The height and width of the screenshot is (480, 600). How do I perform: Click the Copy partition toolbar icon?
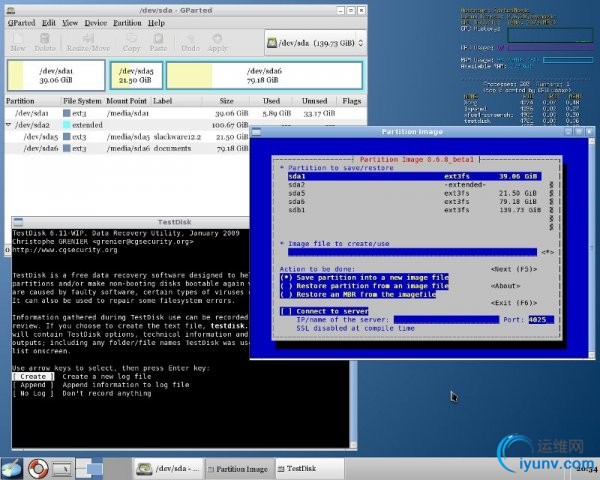131,41
